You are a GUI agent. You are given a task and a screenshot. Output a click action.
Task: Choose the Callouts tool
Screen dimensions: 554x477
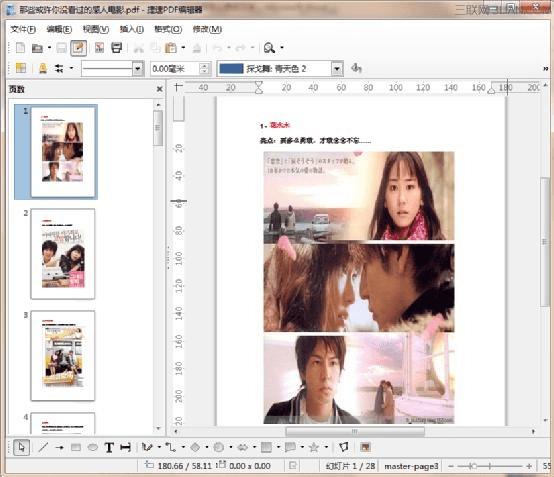(x=290, y=447)
